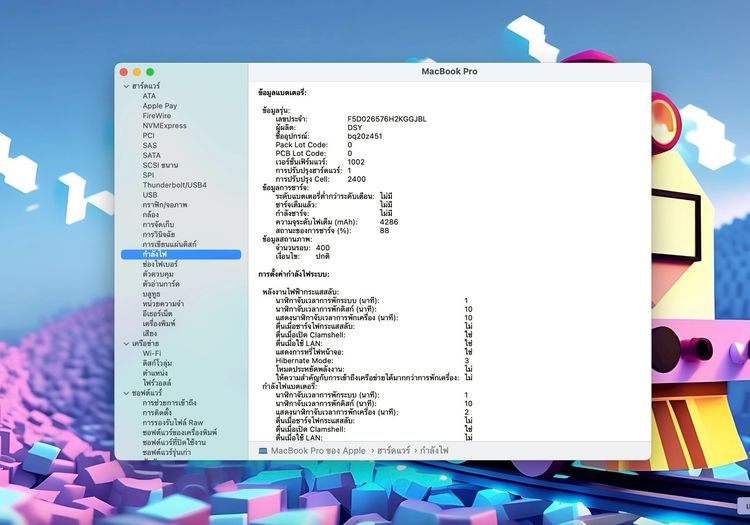
Task: Click the yellow minimize window button
Action: 137,72
